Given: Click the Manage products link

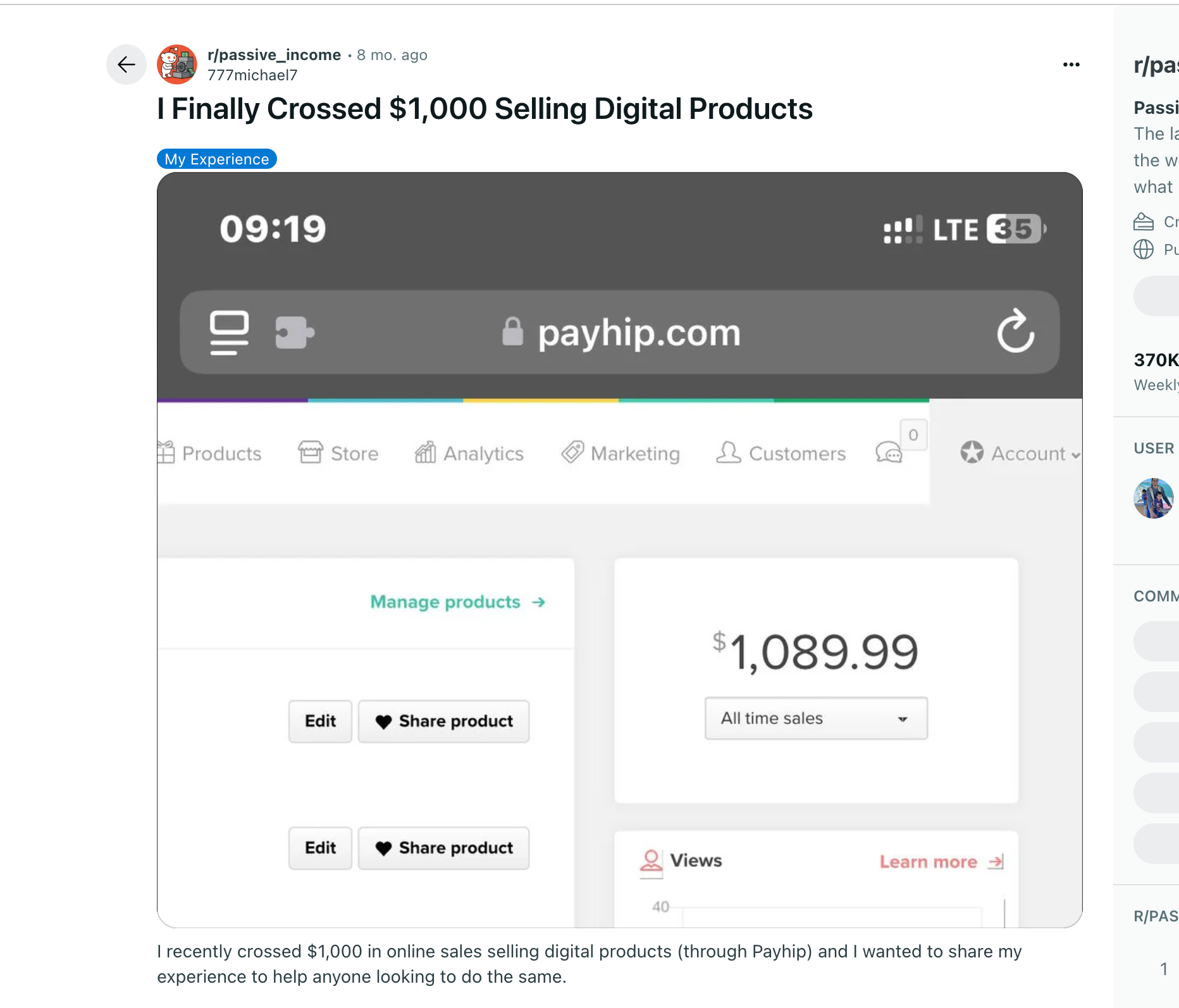Looking at the screenshot, I should (x=457, y=601).
